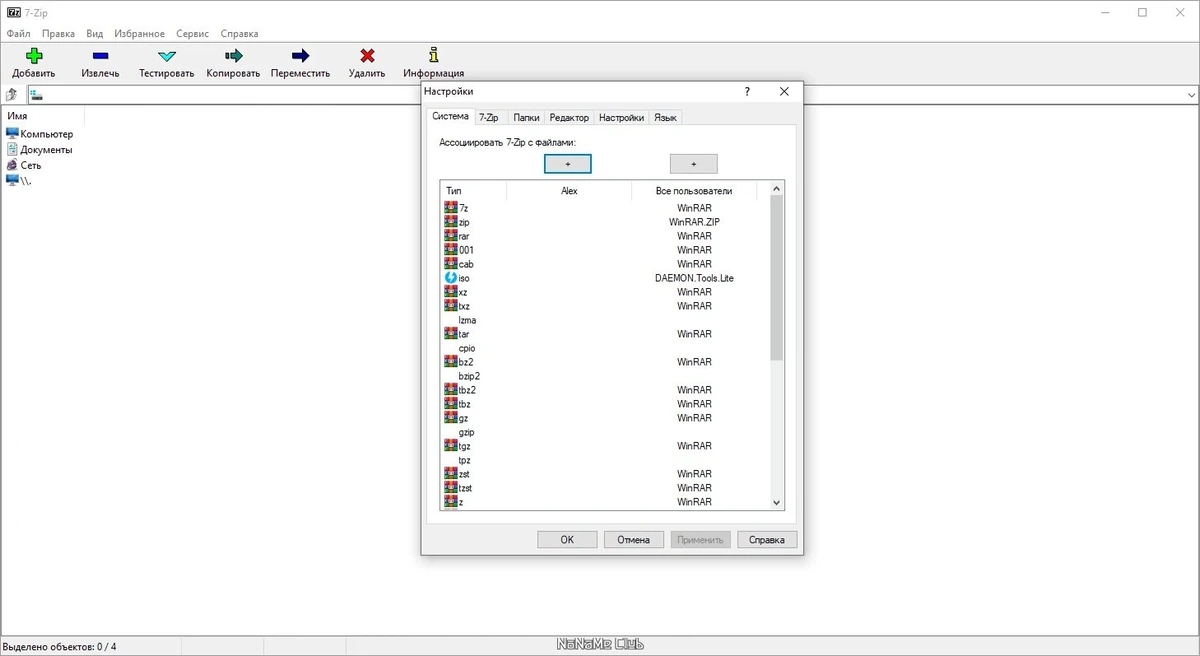Click the icon next to xz type

point(450,292)
